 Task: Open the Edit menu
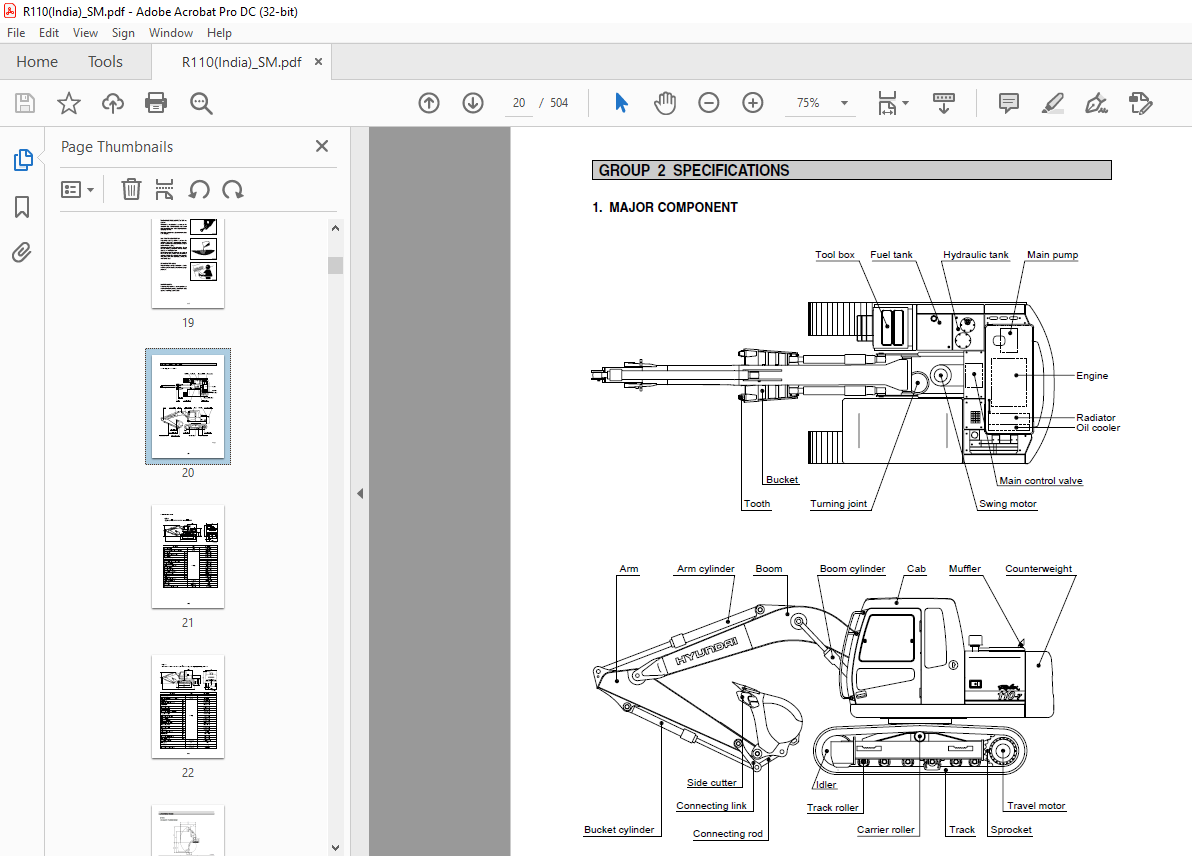pos(49,33)
